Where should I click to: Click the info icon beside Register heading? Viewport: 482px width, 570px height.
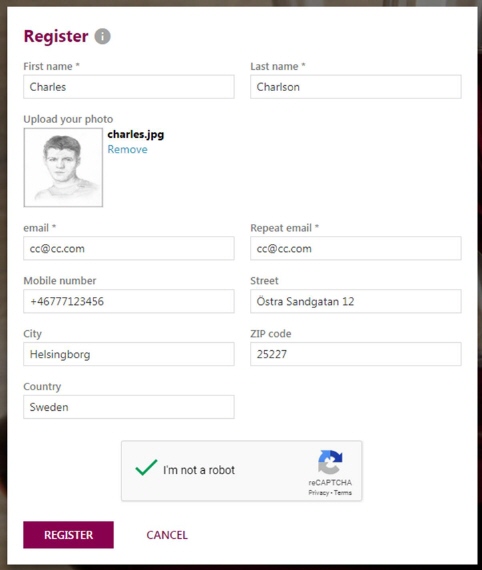pos(103,36)
